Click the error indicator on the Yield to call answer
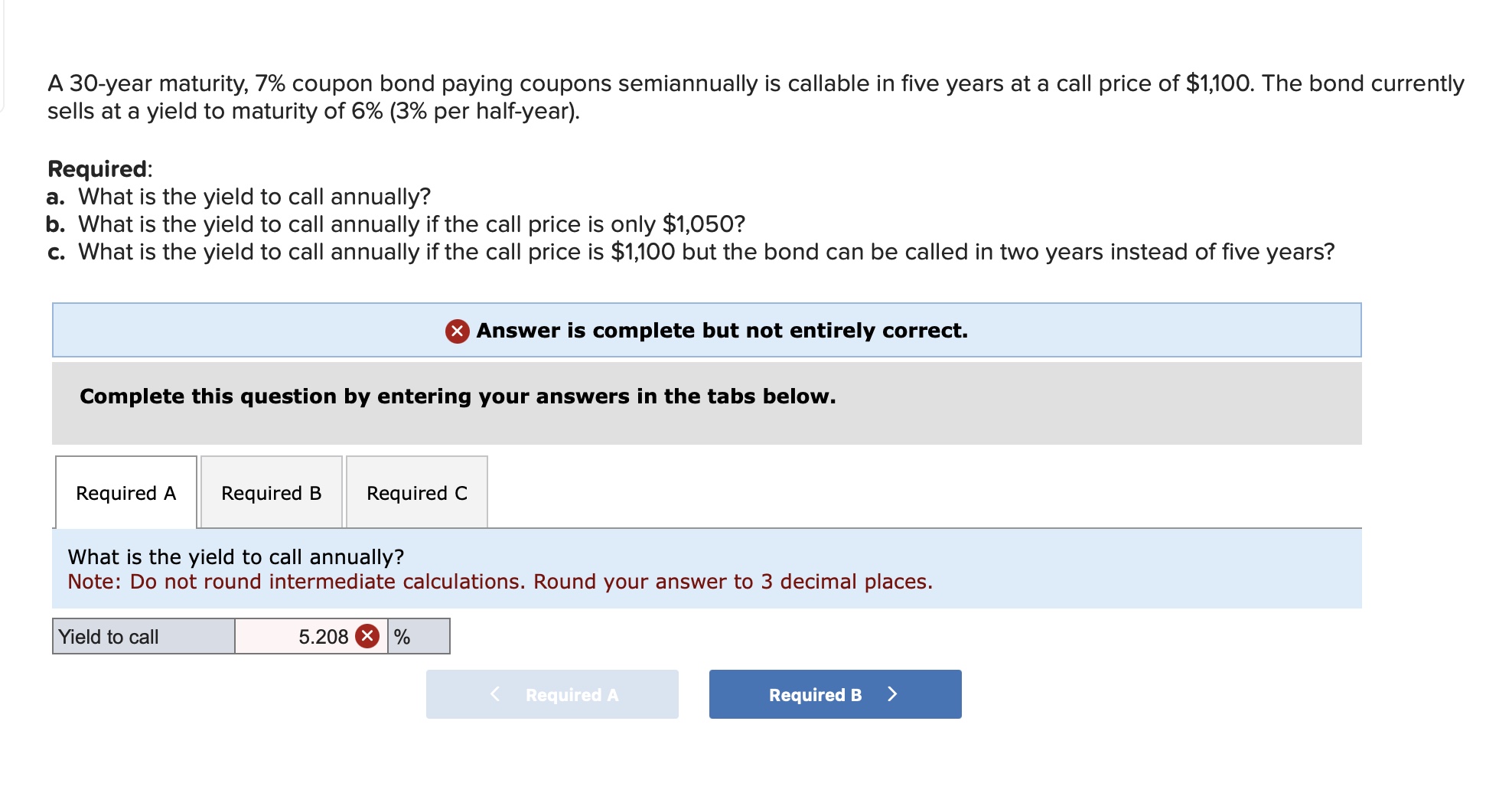The image size is (1512, 806). 367,636
